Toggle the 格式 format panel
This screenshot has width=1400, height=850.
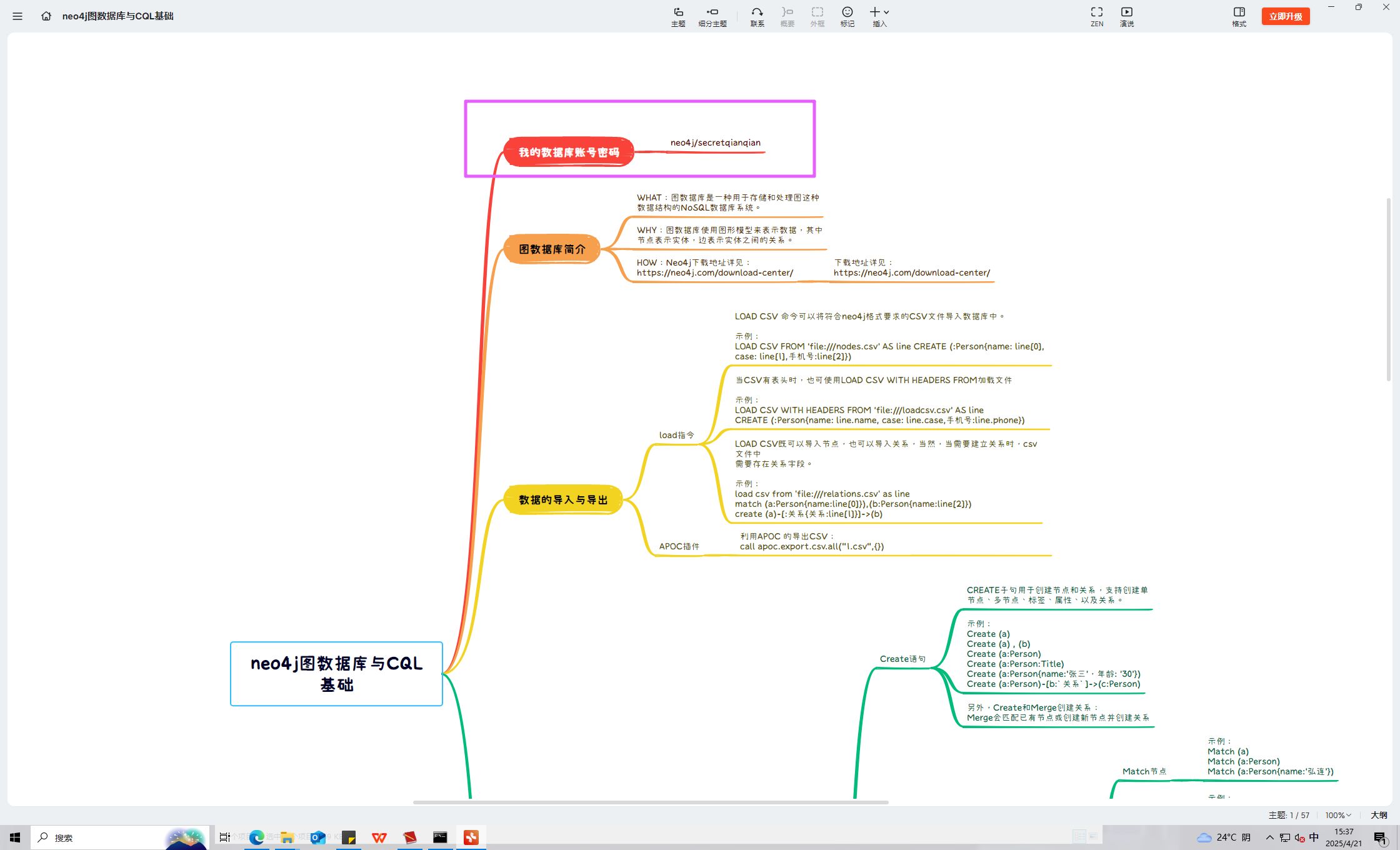(1239, 17)
